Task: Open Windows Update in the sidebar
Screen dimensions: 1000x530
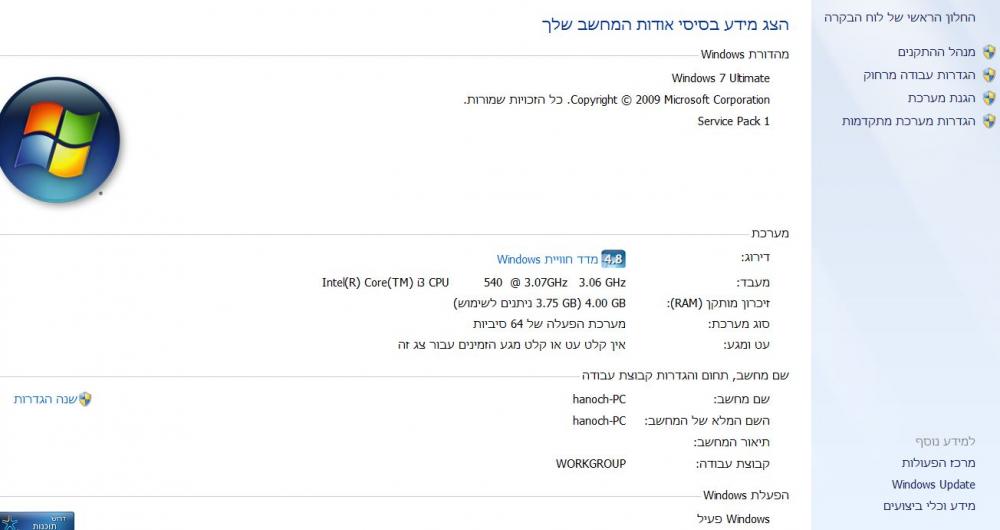Action: click(933, 485)
